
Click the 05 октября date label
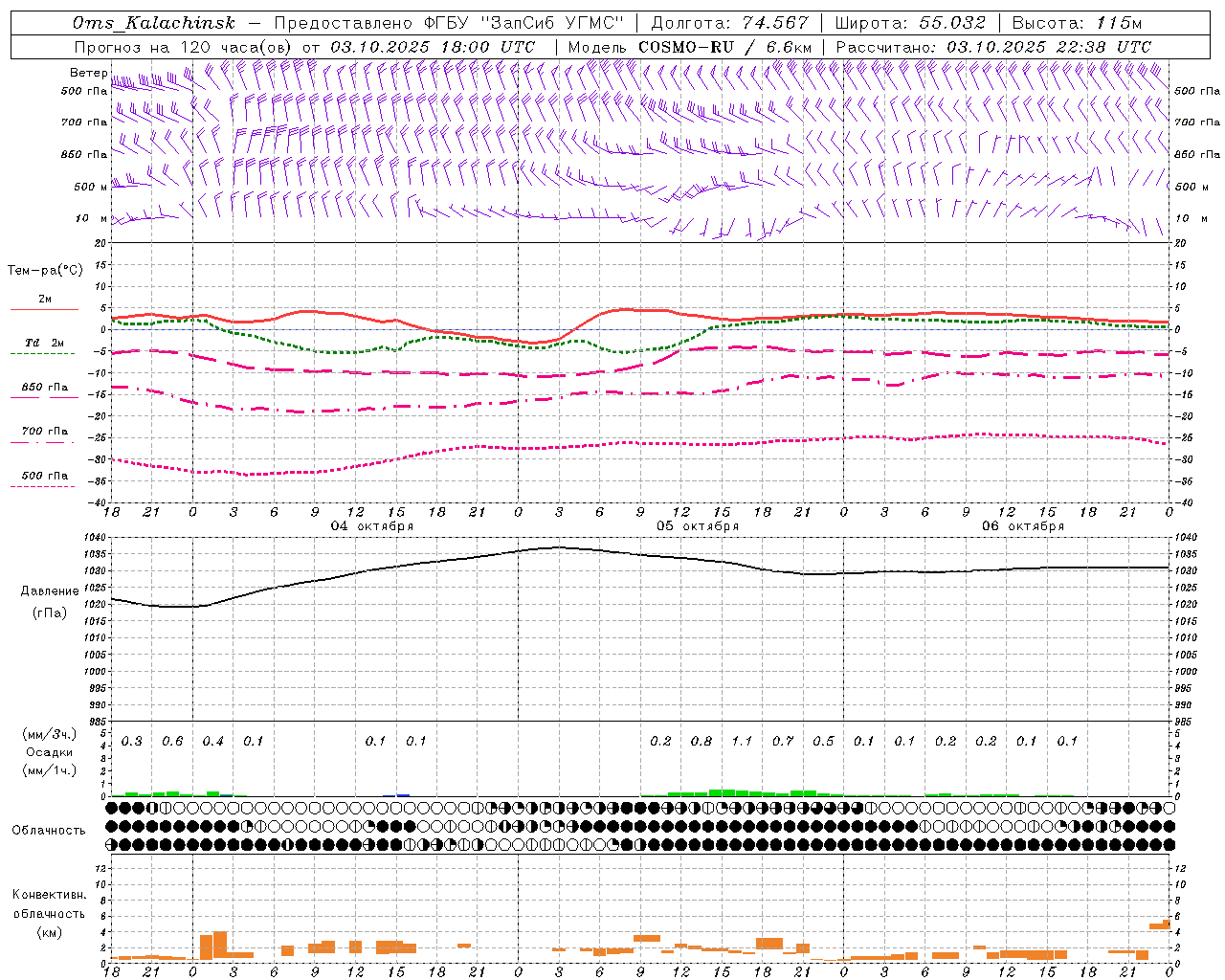698,526
